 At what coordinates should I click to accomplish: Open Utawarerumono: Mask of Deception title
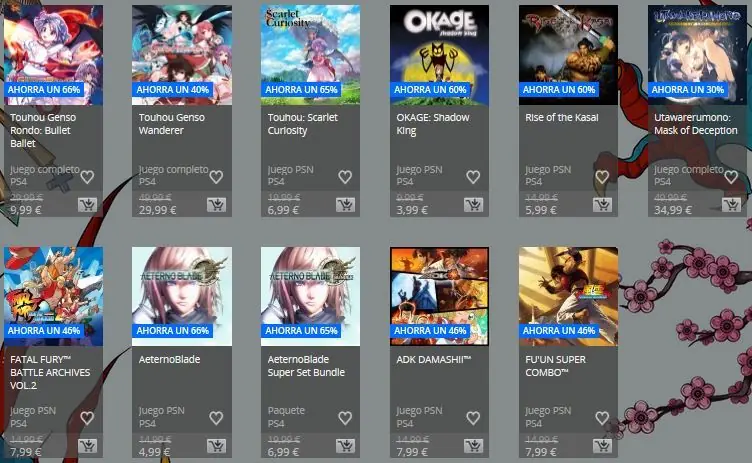pyautogui.click(x=696, y=124)
